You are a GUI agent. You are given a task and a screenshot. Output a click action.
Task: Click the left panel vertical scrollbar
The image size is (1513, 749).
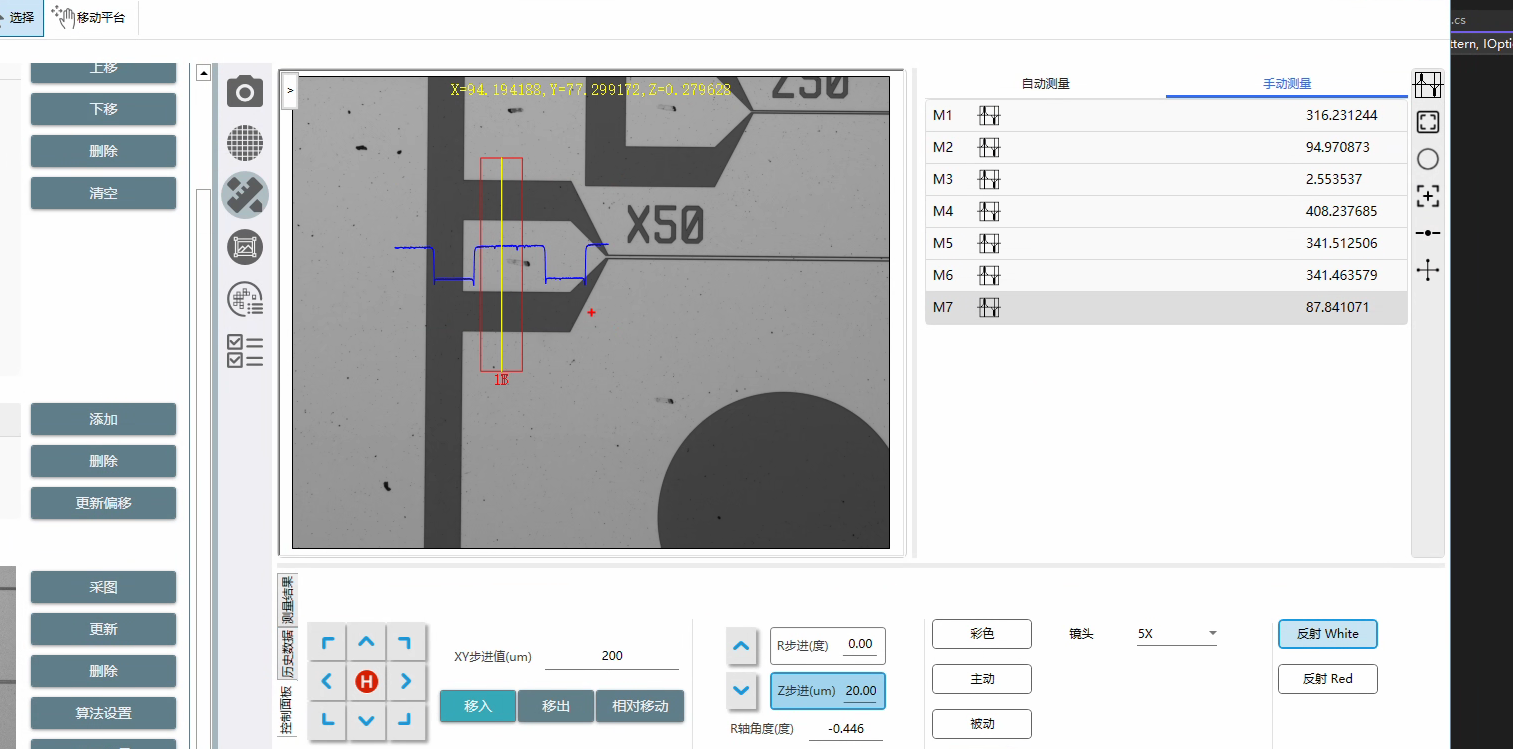click(x=203, y=400)
